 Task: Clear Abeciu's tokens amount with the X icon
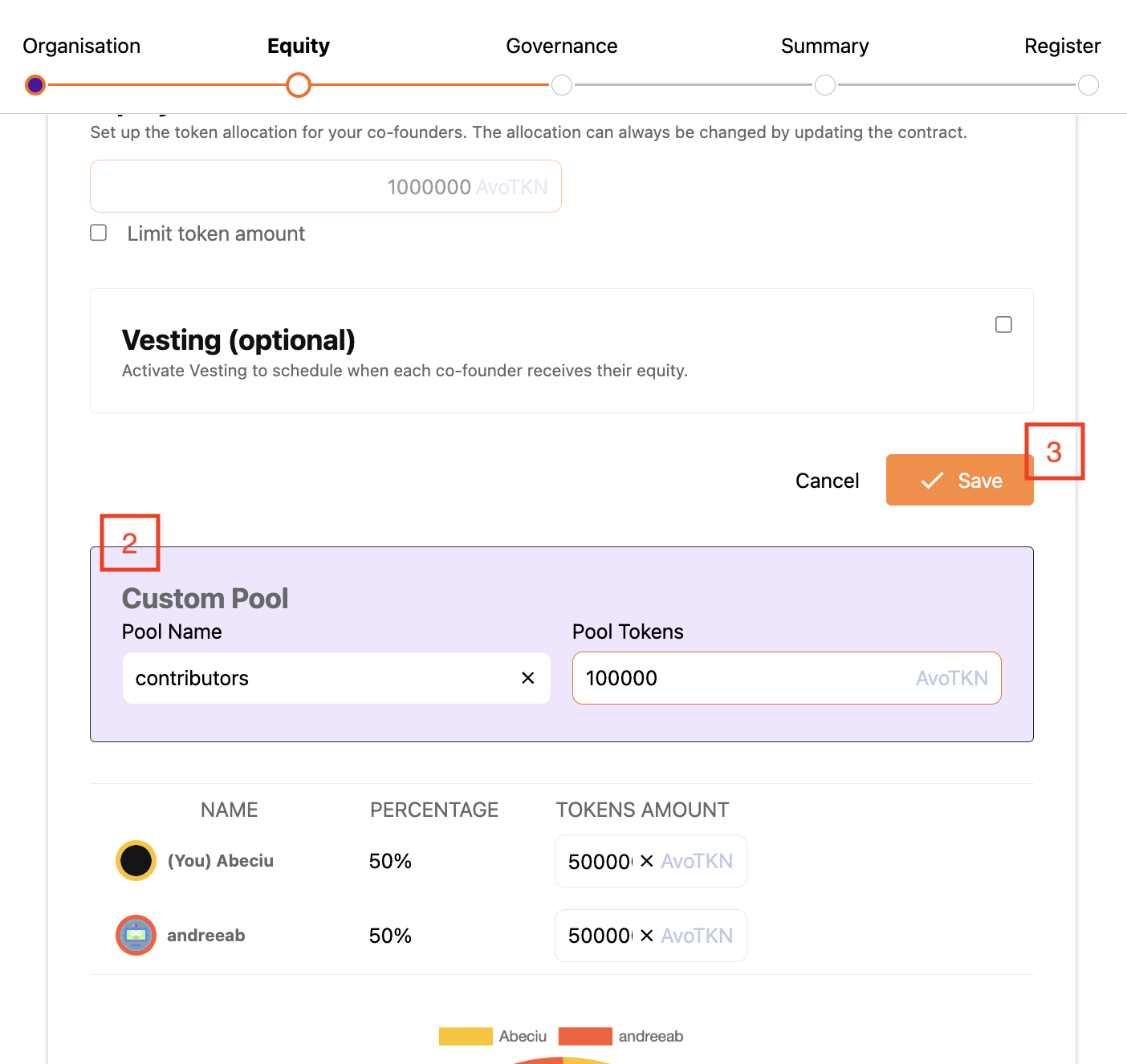[x=647, y=861]
